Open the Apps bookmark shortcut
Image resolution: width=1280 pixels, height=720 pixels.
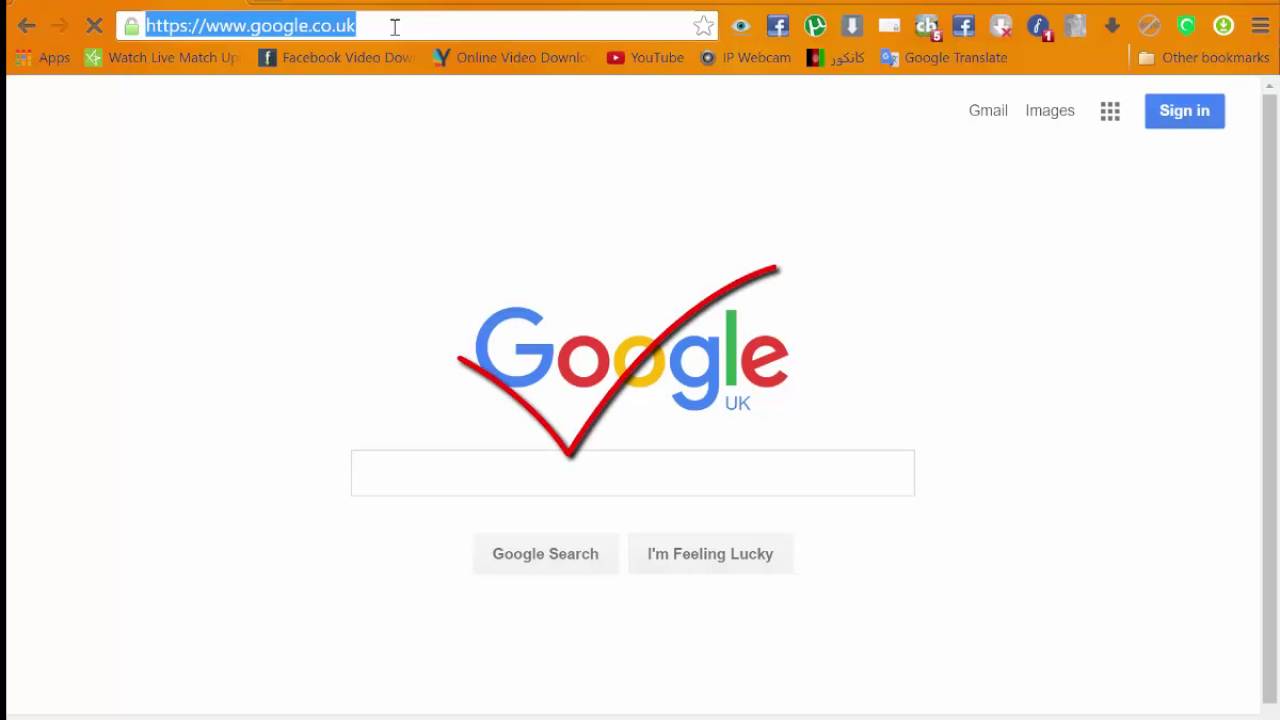(43, 58)
